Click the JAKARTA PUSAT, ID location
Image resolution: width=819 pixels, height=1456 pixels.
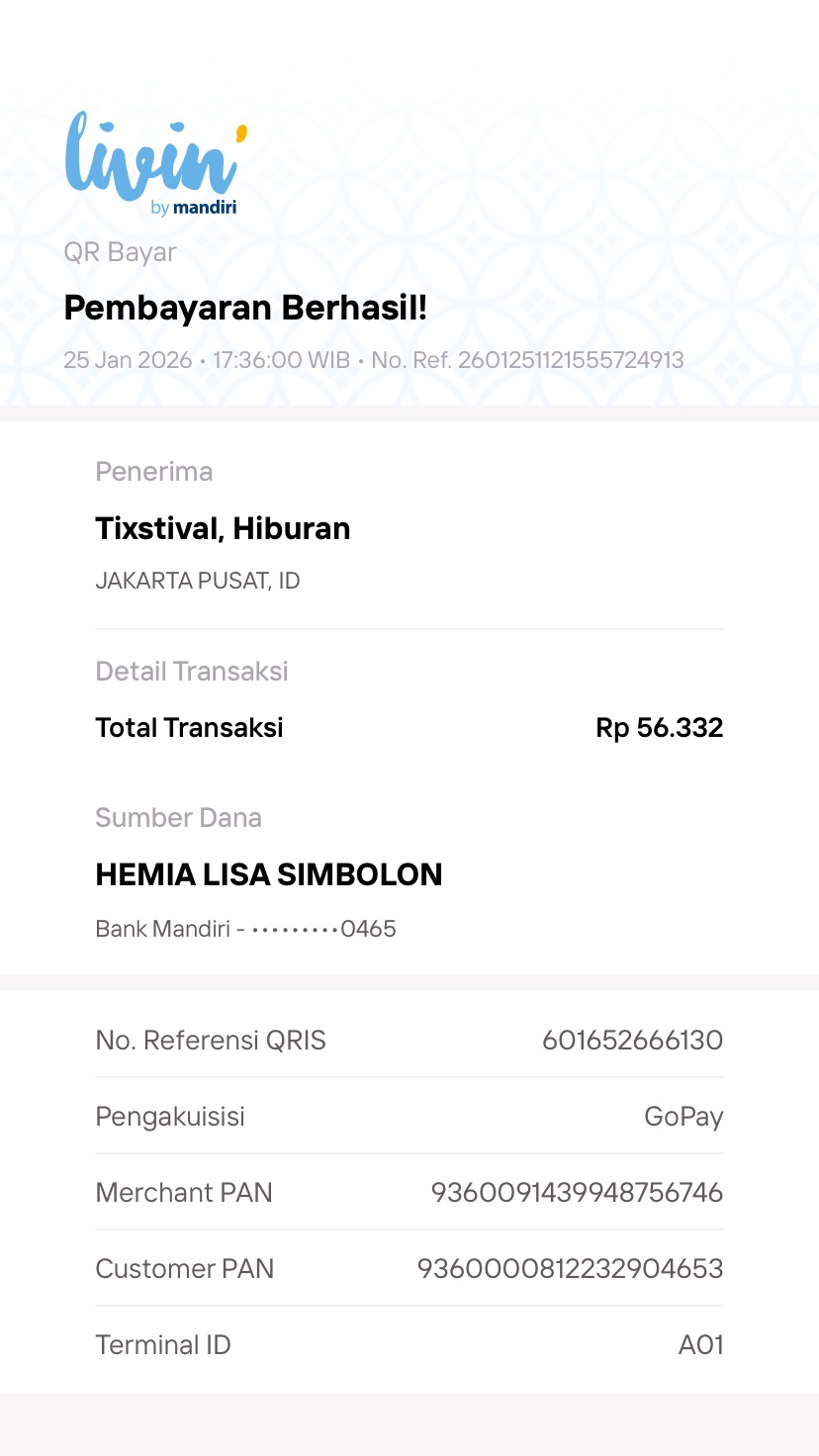(197, 581)
